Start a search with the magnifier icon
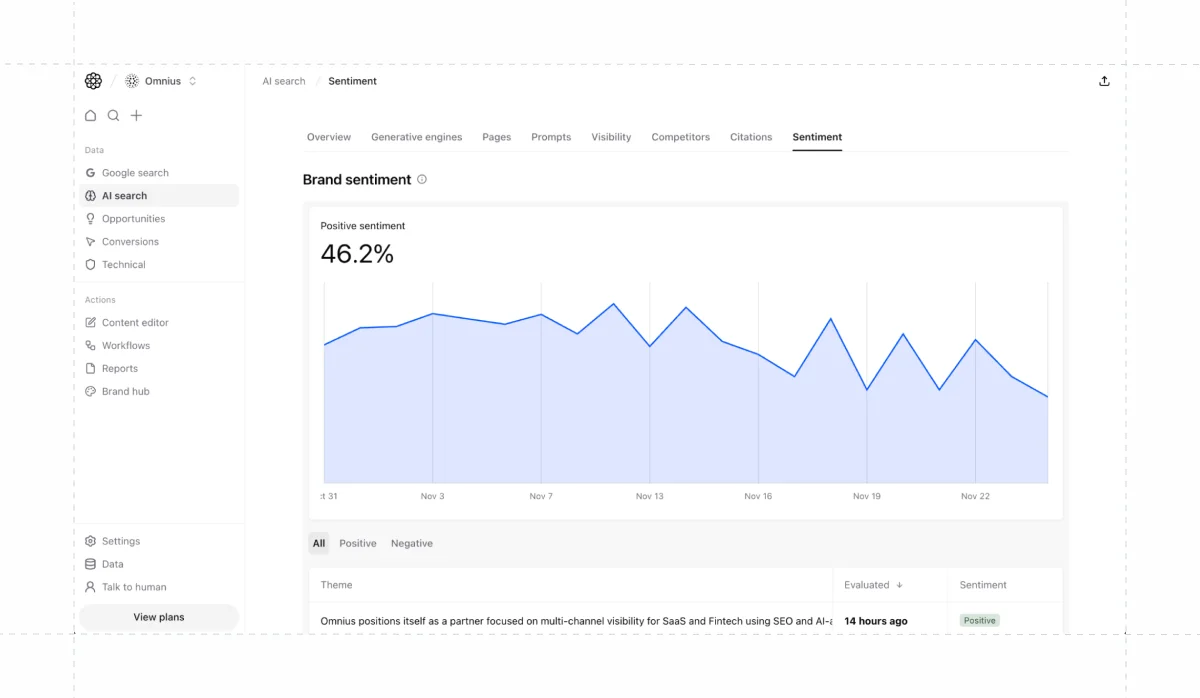This screenshot has height=698, width=1200. click(x=113, y=115)
